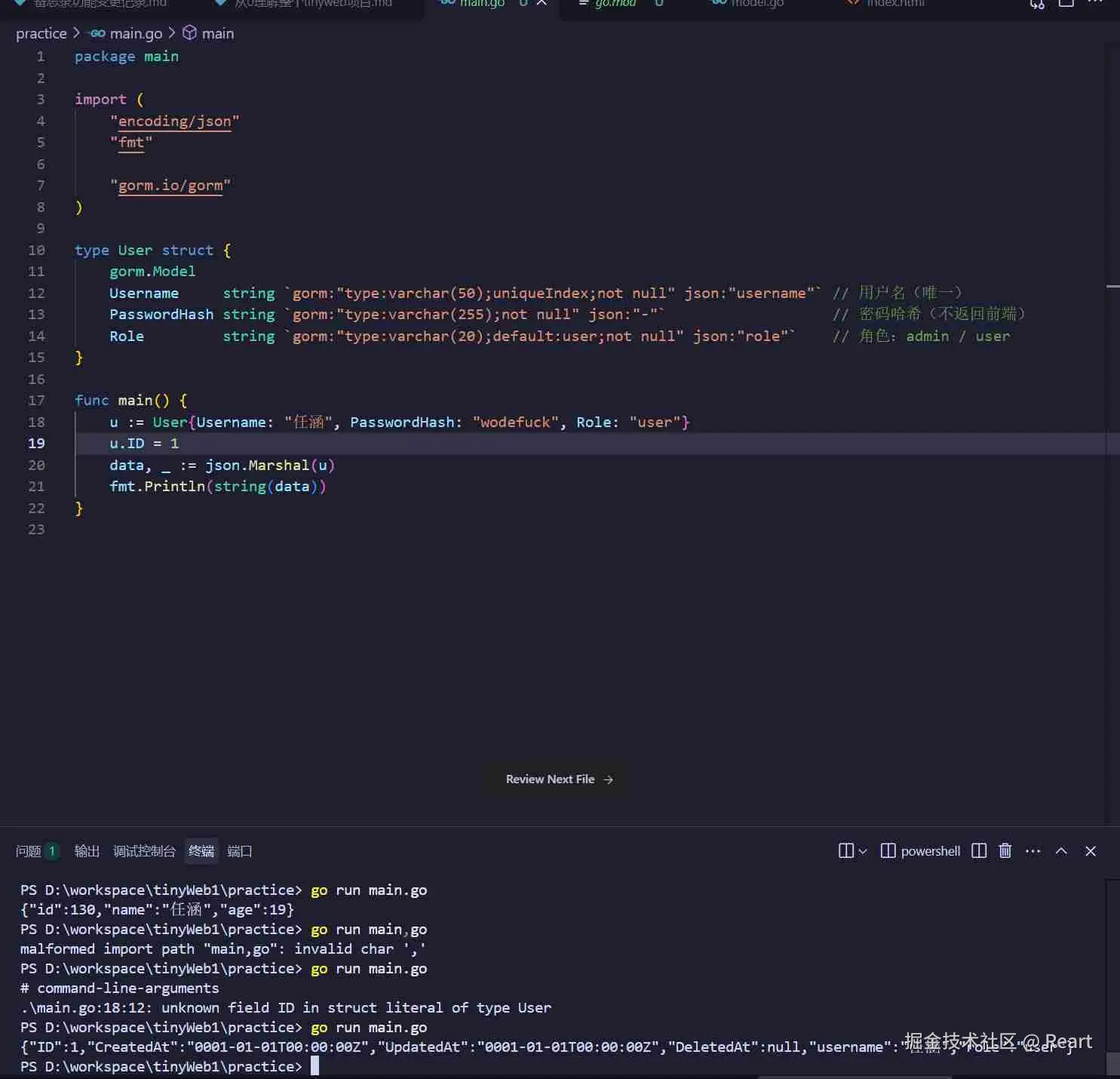
Task: Click 'type User struct' declaration
Action: 144,251
